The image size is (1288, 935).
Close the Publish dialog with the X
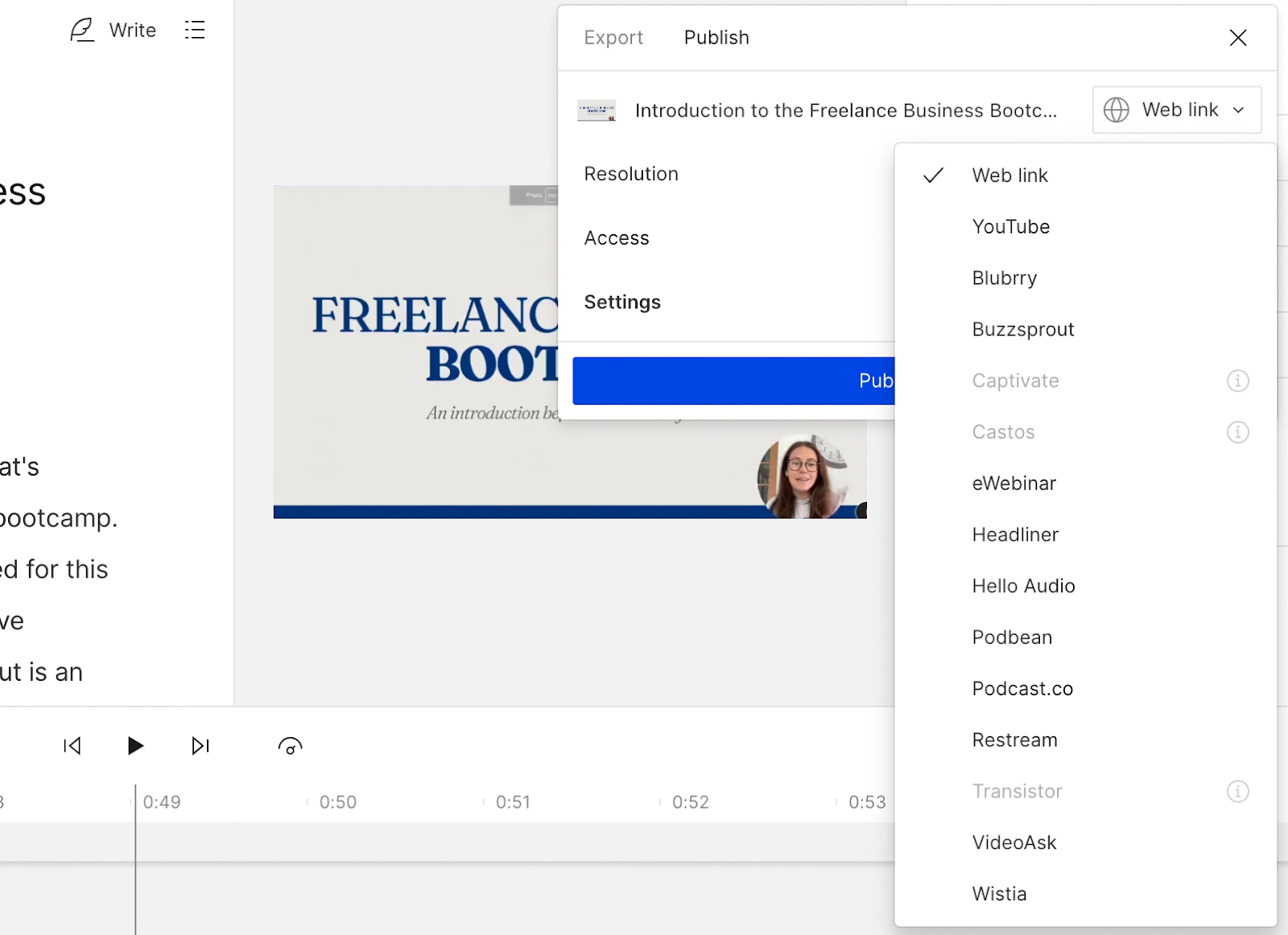tap(1238, 38)
